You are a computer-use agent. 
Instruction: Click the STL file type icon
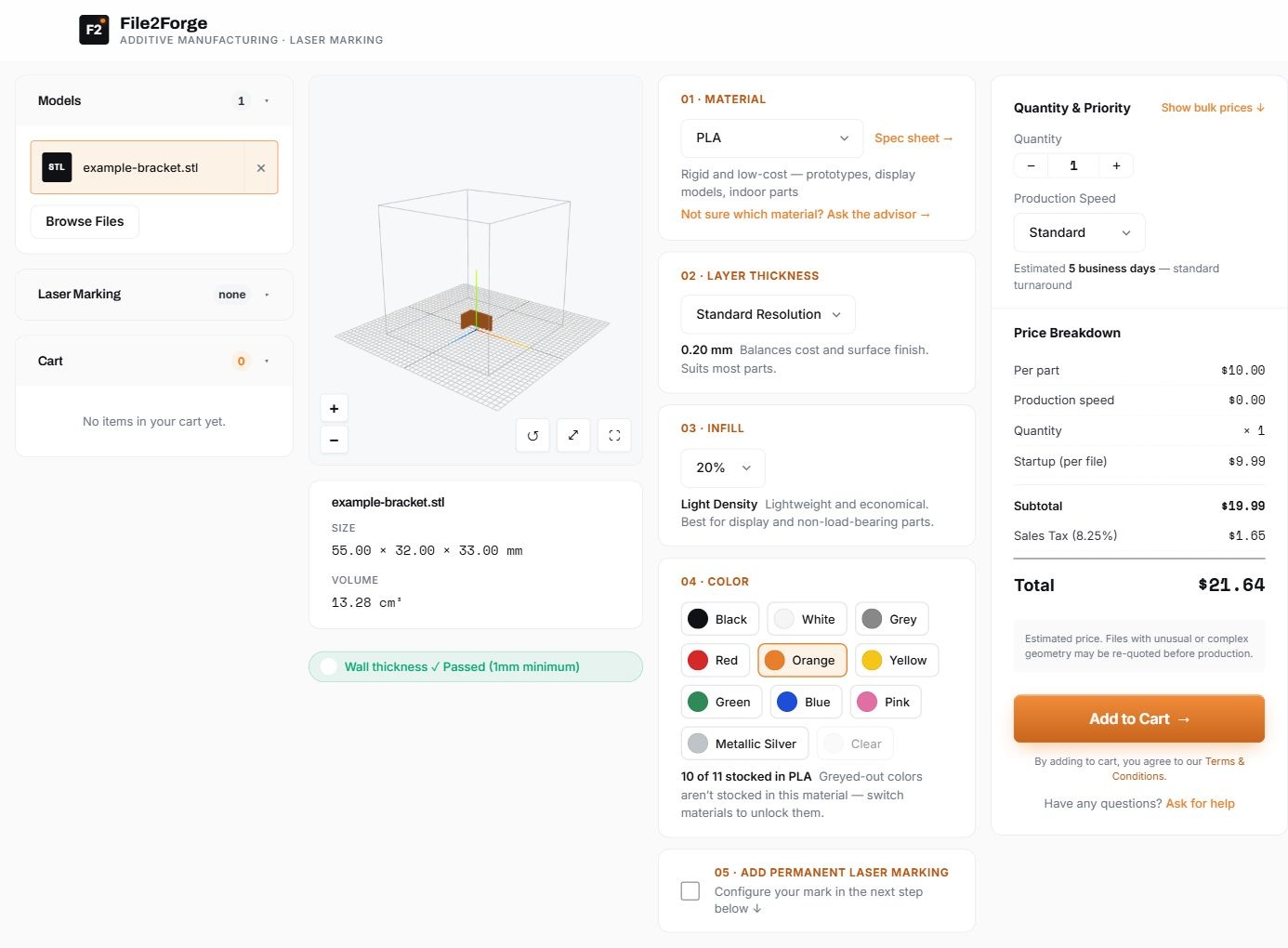[x=57, y=167]
